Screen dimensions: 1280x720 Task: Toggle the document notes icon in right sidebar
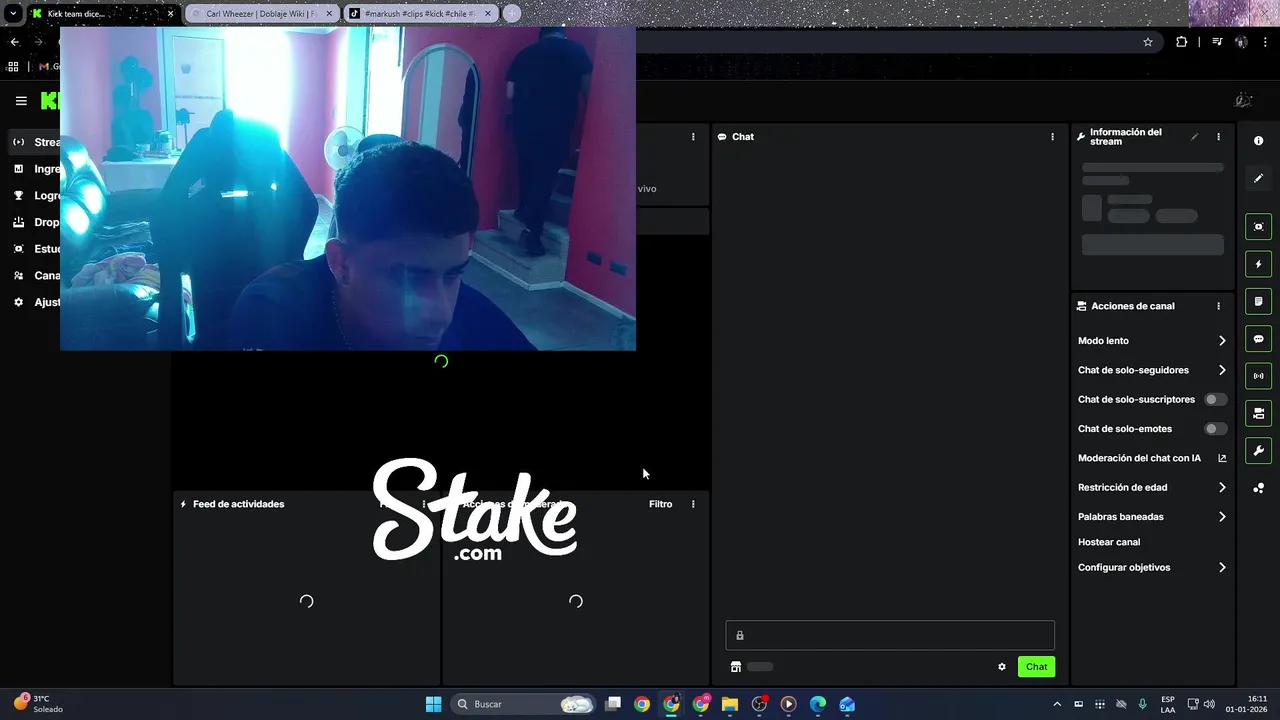tap(1258, 302)
